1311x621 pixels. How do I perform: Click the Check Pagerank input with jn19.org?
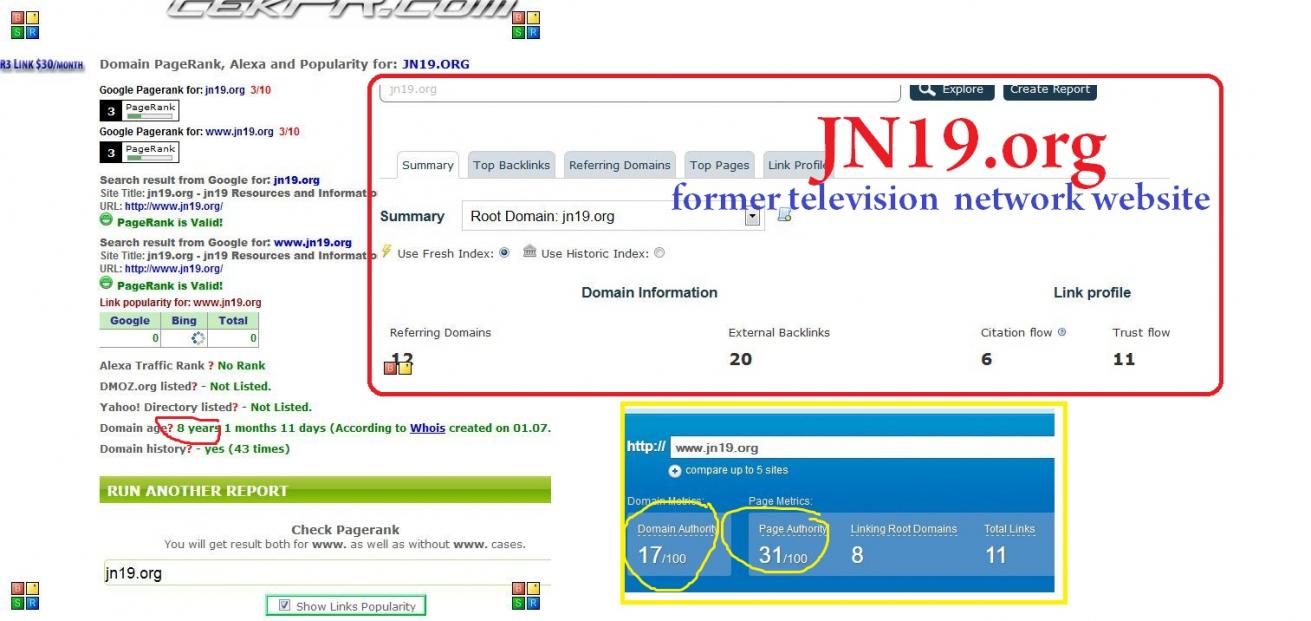coord(327,574)
